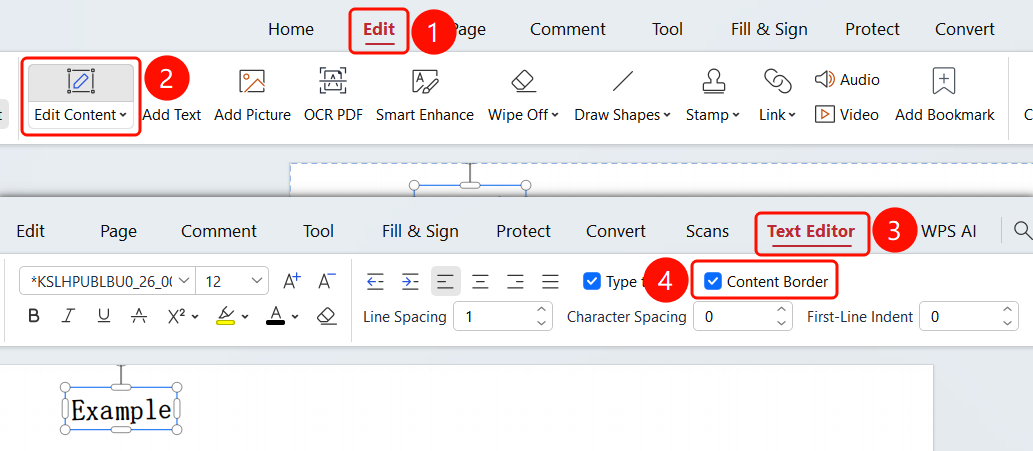Open the Page tab in lower ribbon
The image size is (1033, 451).
click(119, 231)
